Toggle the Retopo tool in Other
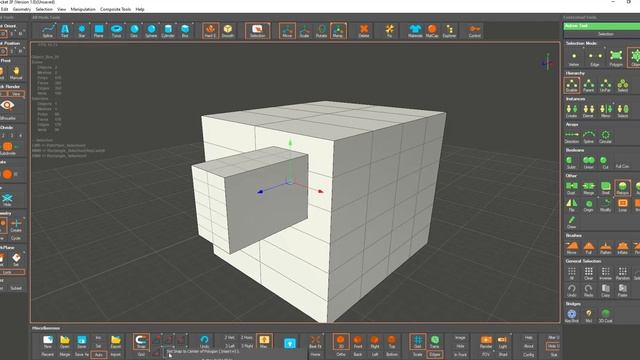 (622, 188)
